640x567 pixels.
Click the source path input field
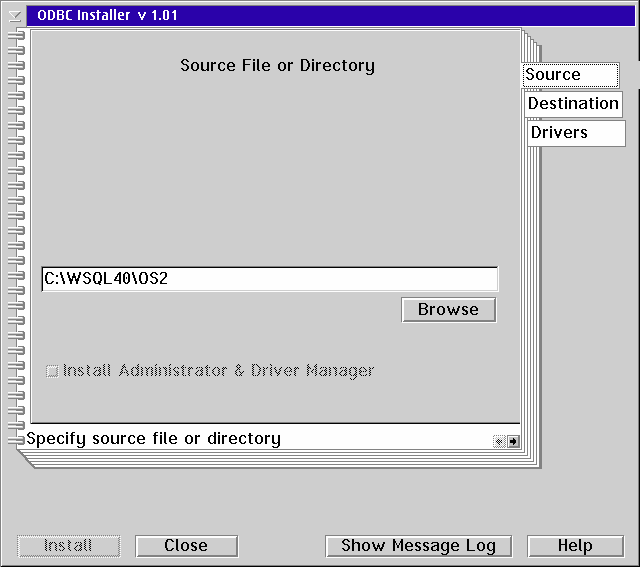pos(270,279)
